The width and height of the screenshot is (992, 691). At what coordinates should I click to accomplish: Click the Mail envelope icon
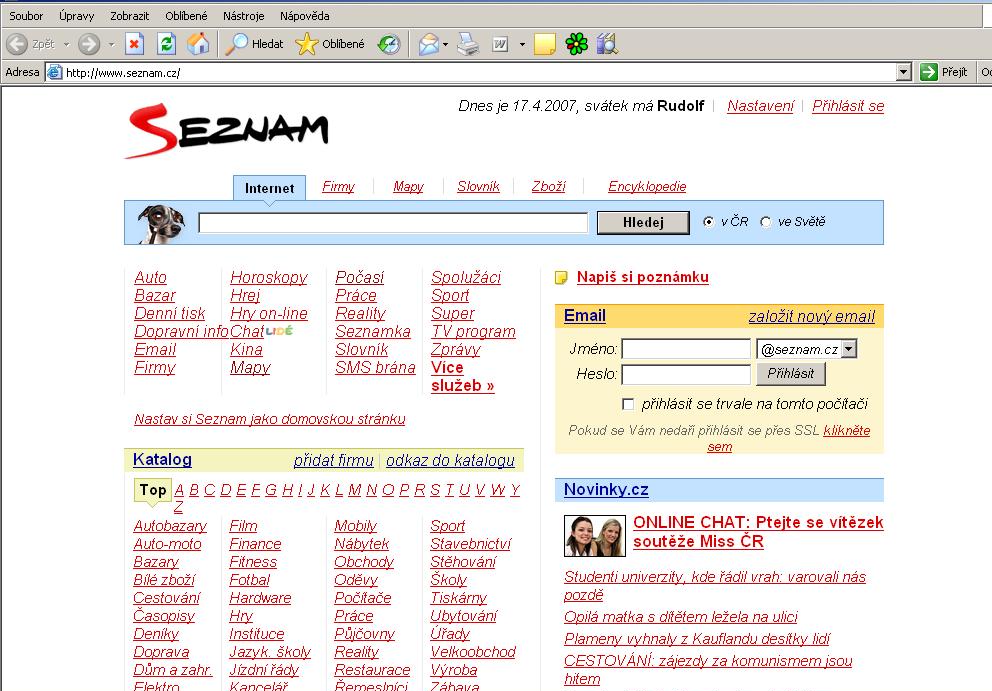point(428,44)
